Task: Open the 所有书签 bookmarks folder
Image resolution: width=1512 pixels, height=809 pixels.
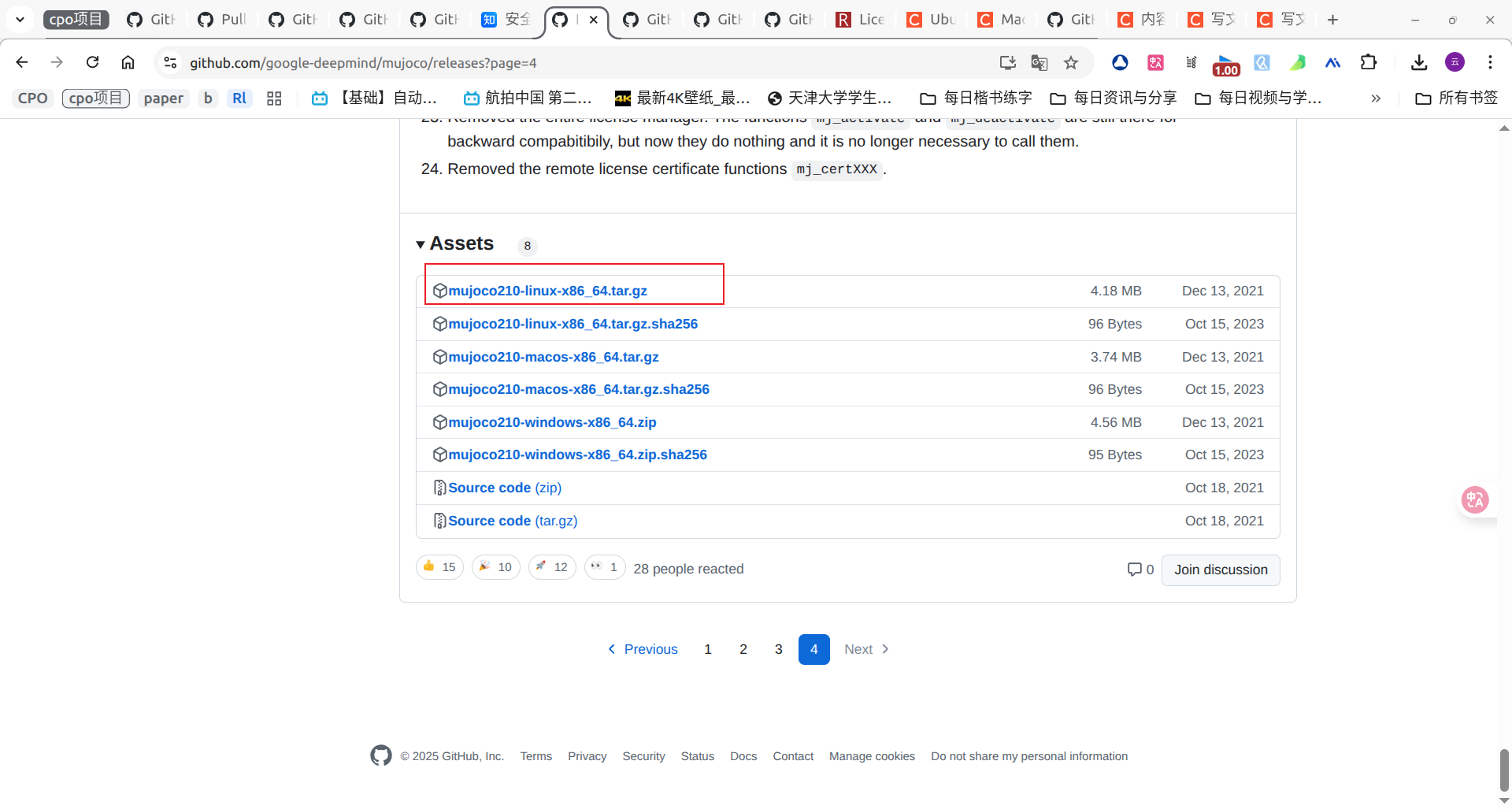Action: [x=1456, y=98]
